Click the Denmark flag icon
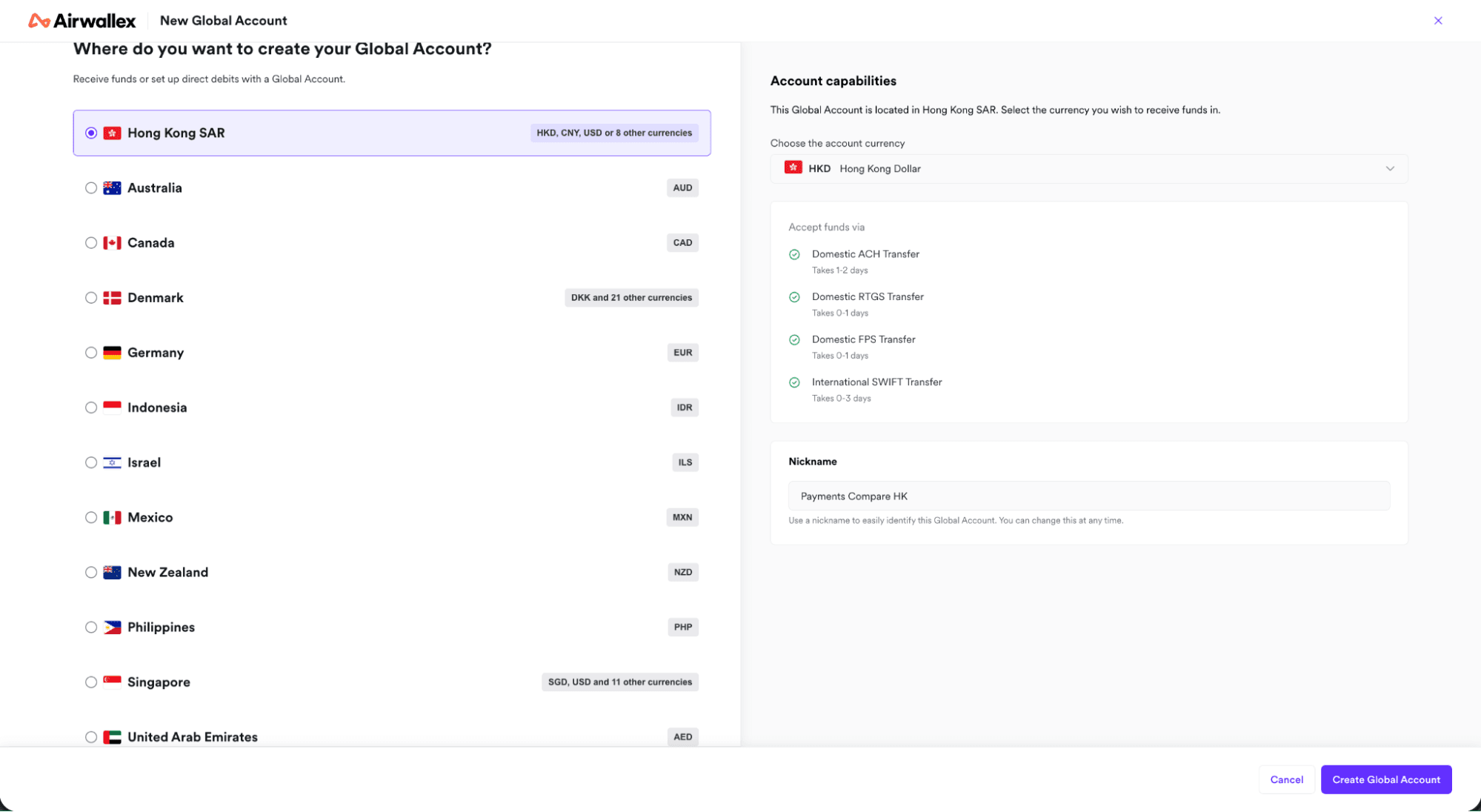Screen dimensions: 1481x812 112,298
